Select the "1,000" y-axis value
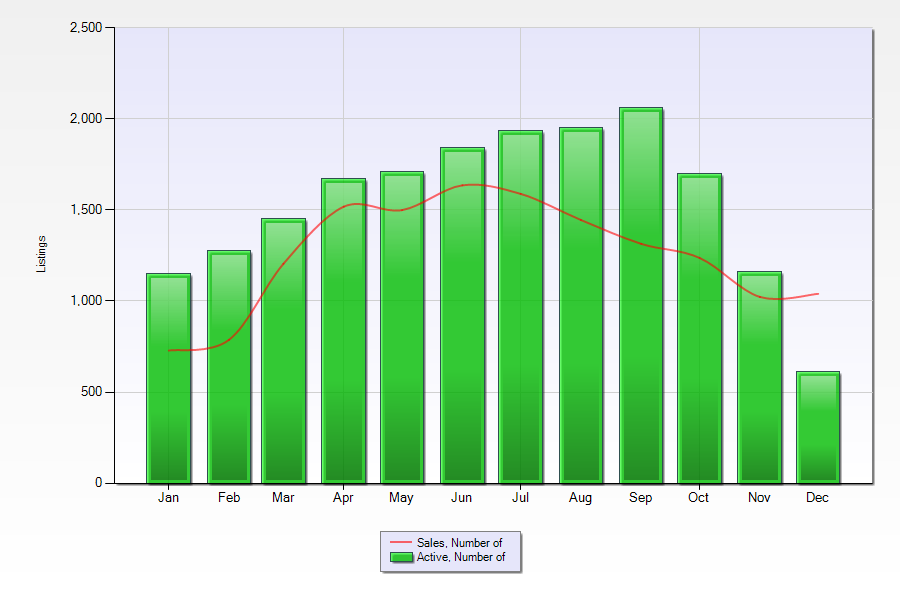This screenshot has height=590, width=900. pyautogui.click(x=86, y=301)
